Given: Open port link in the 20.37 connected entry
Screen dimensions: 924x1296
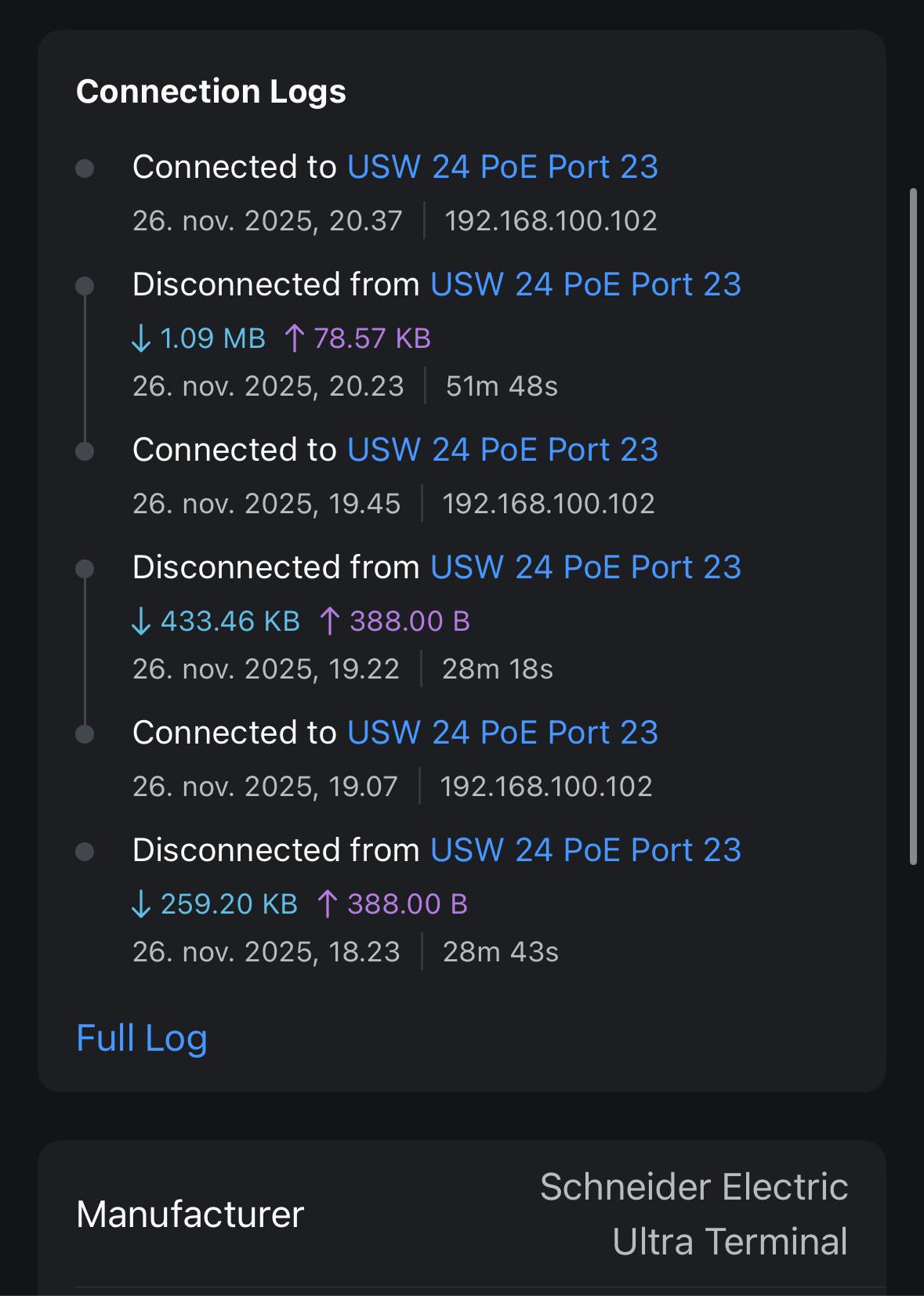Looking at the screenshot, I should (502, 167).
